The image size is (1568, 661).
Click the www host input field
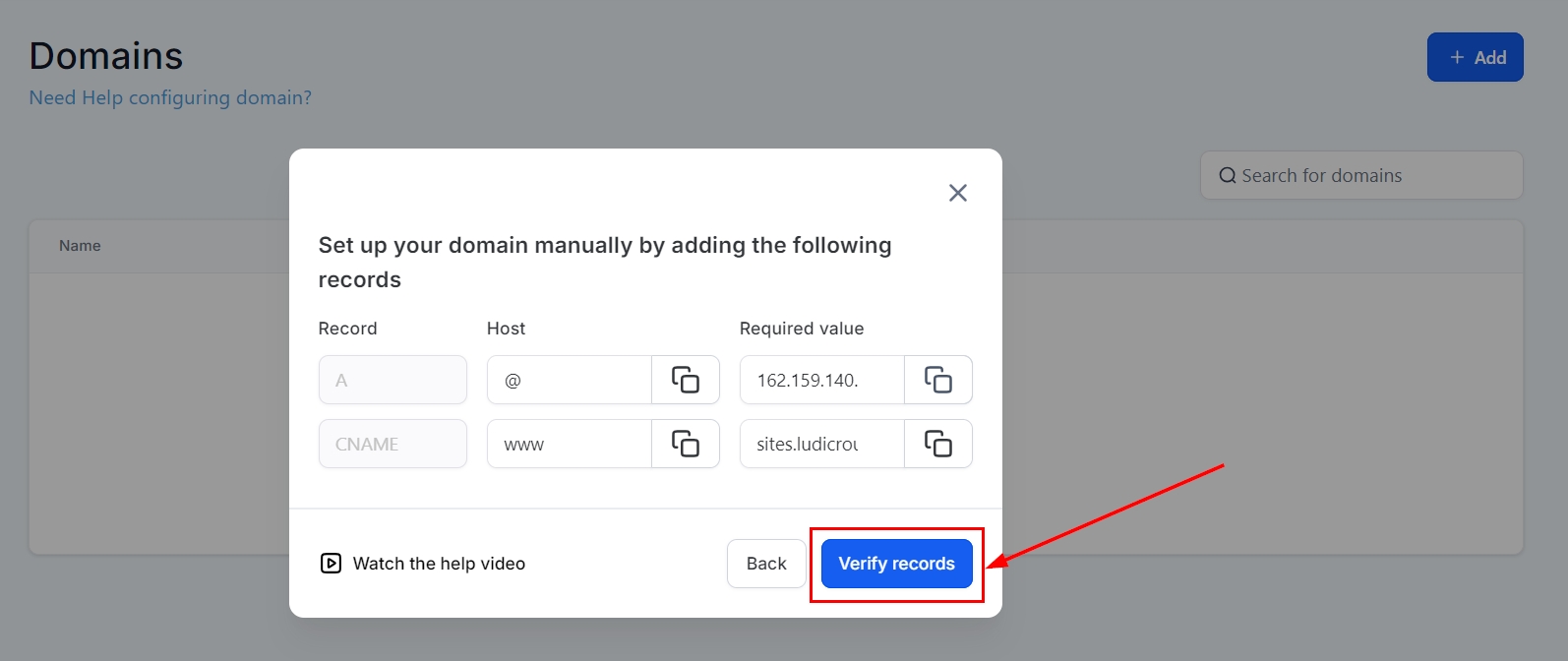coord(570,444)
